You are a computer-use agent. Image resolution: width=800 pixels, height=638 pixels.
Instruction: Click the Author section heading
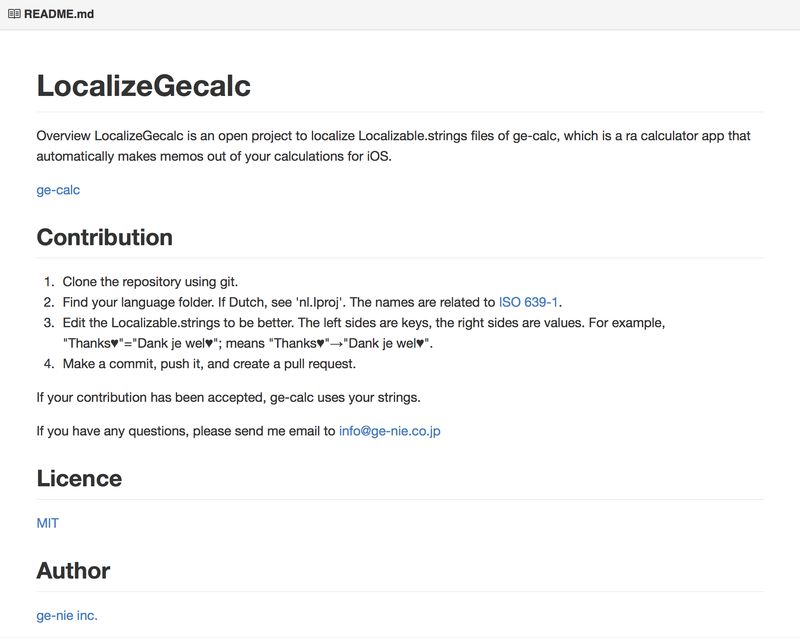coord(73,571)
